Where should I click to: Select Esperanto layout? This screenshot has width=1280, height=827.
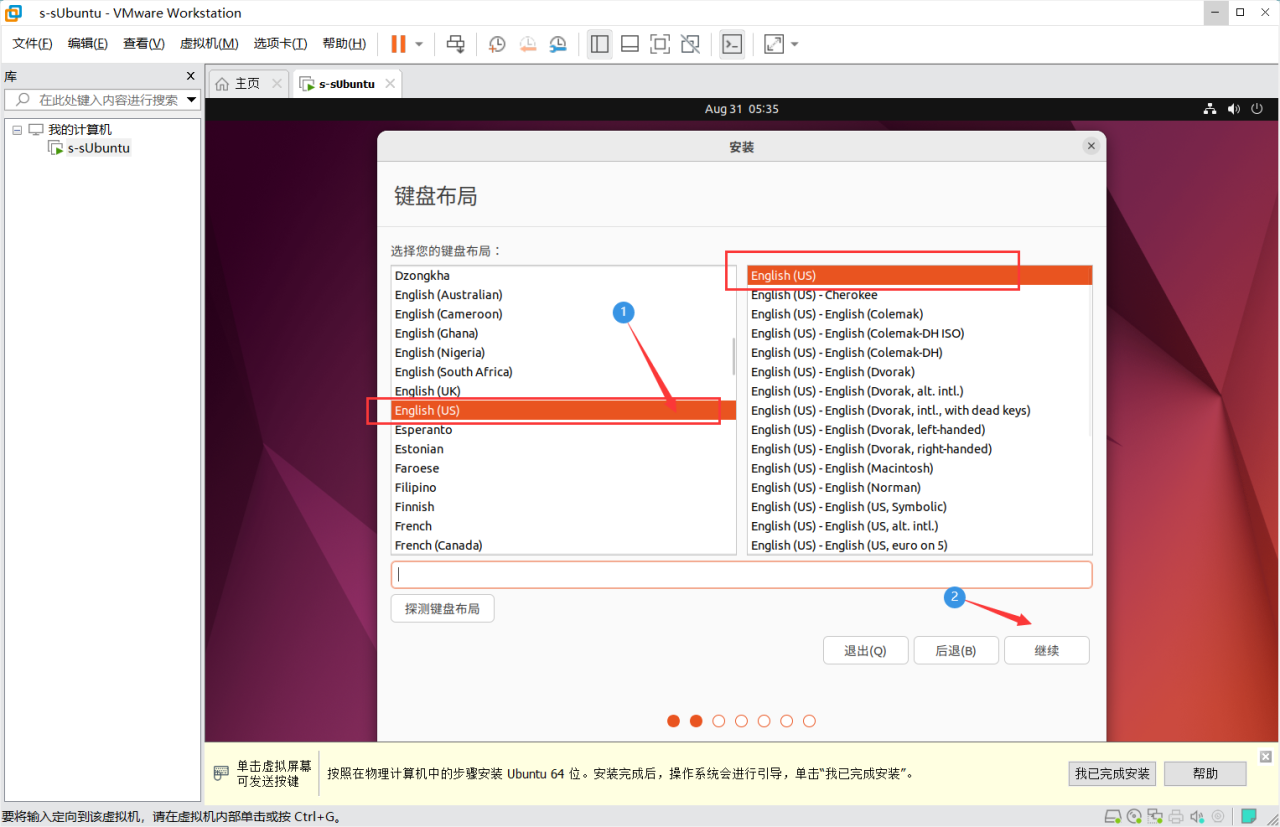pos(563,430)
